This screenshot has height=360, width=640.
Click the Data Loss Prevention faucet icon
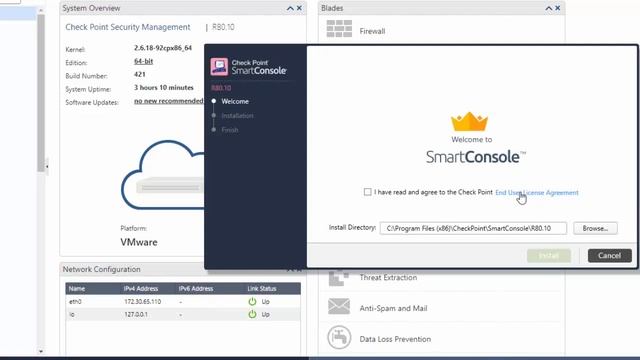coord(339,338)
